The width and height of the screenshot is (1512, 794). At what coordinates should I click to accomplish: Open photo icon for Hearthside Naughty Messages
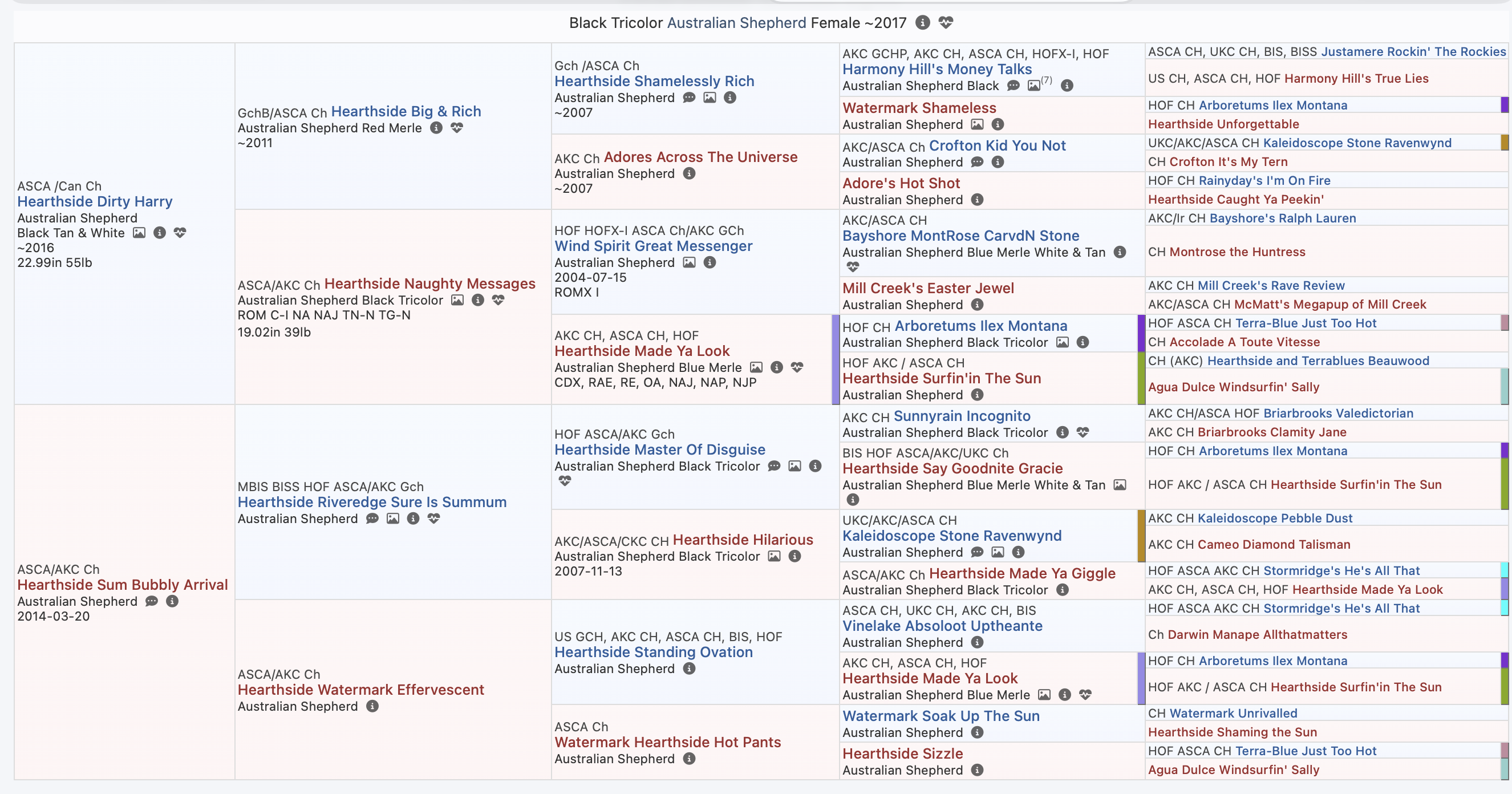tap(457, 300)
